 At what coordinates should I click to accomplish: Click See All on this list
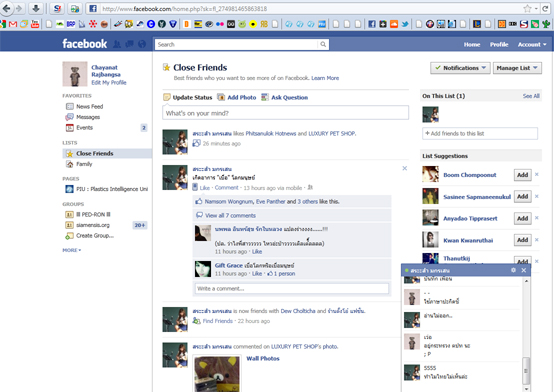click(x=531, y=96)
